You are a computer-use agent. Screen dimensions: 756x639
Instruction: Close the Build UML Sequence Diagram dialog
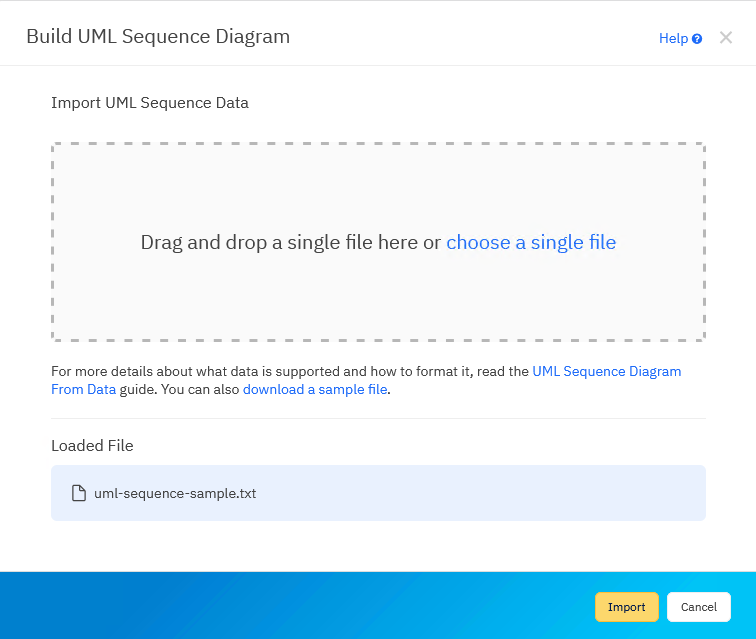coord(726,38)
